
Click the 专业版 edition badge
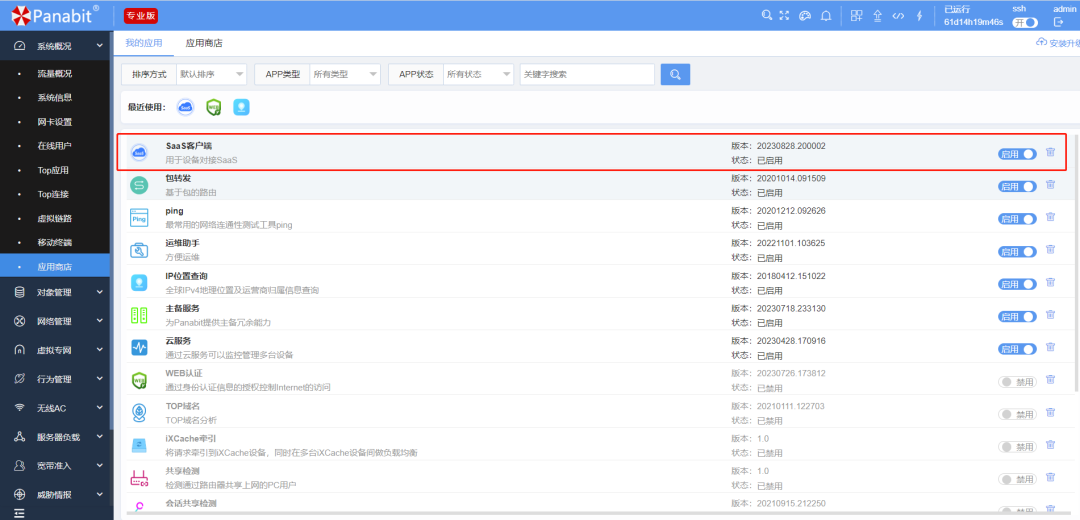click(x=141, y=16)
